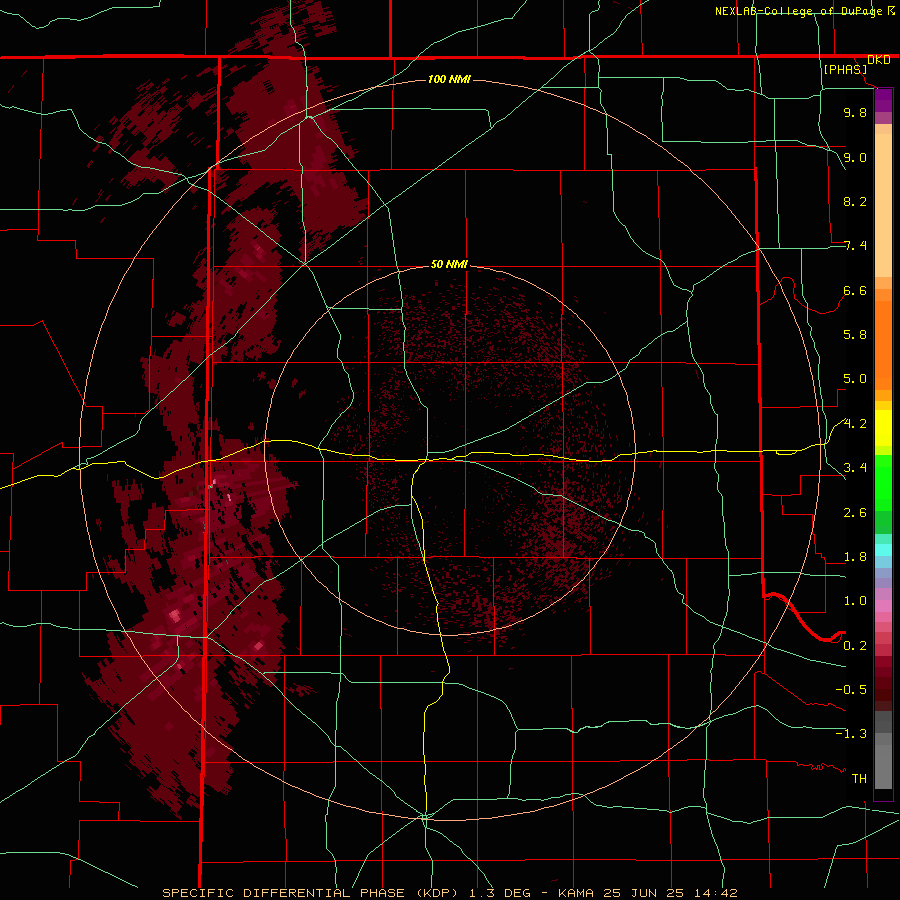Click the gray segment of the color bar
The width and height of the screenshot is (900, 900).
[883, 749]
